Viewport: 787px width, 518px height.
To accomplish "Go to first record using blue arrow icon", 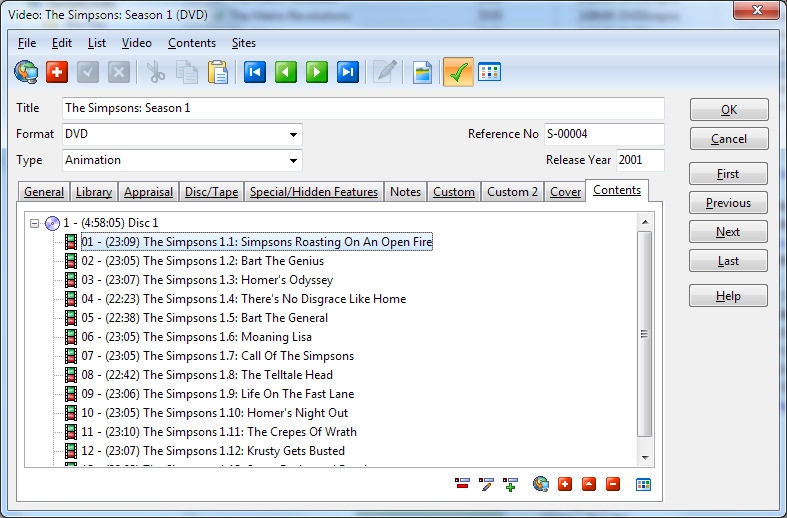I will pos(255,72).
